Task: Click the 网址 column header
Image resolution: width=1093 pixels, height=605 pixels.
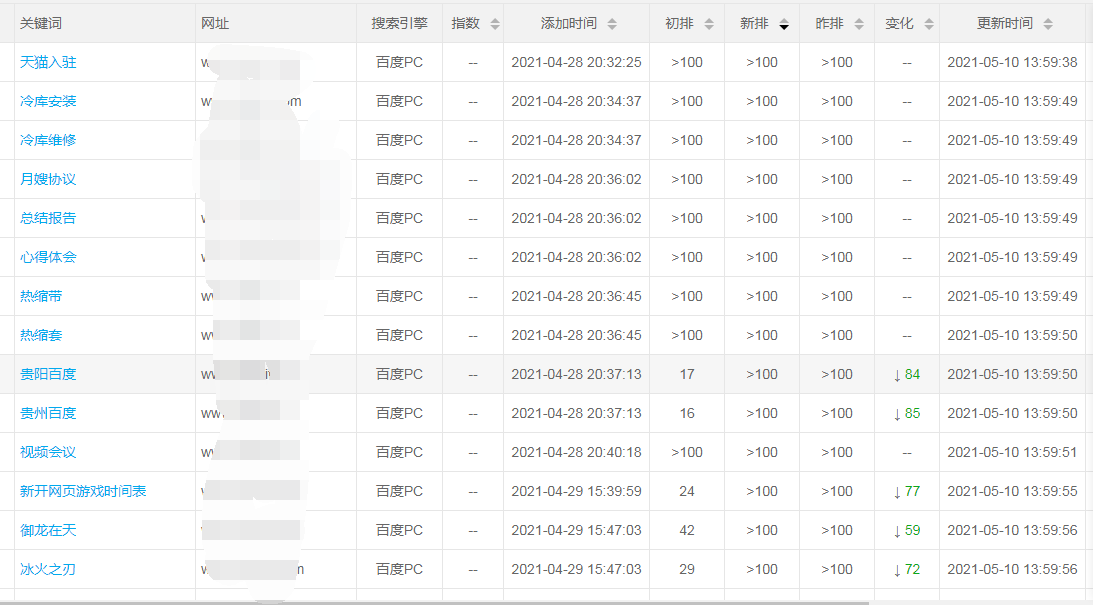Action: point(215,23)
